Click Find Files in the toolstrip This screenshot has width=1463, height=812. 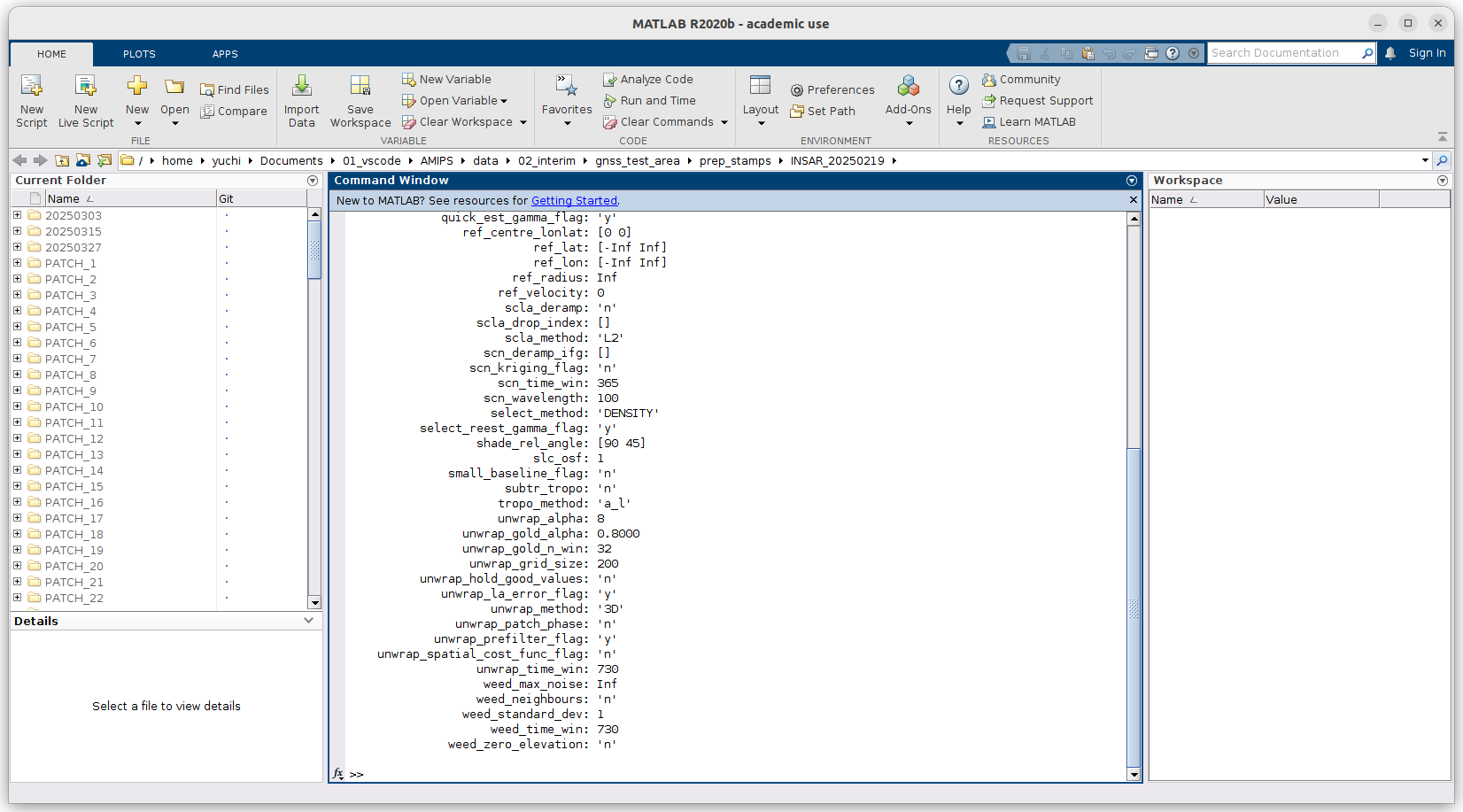coord(235,89)
